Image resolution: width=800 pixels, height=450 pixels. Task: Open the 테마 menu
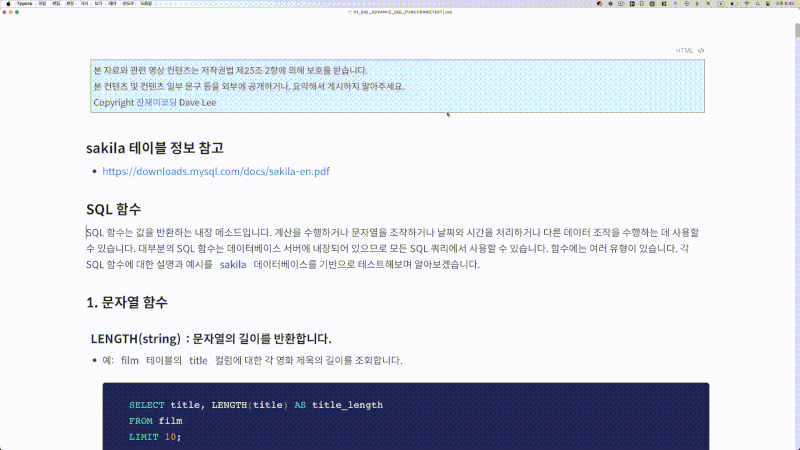tap(113, 4)
